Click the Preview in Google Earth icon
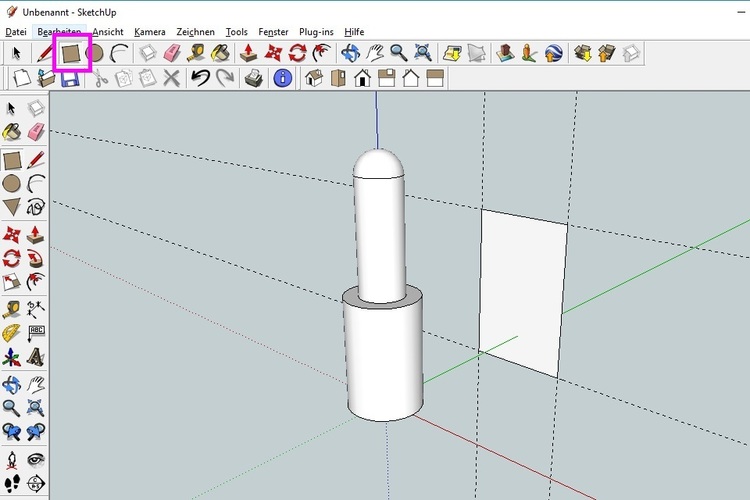The width and height of the screenshot is (750, 500). tap(553, 53)
